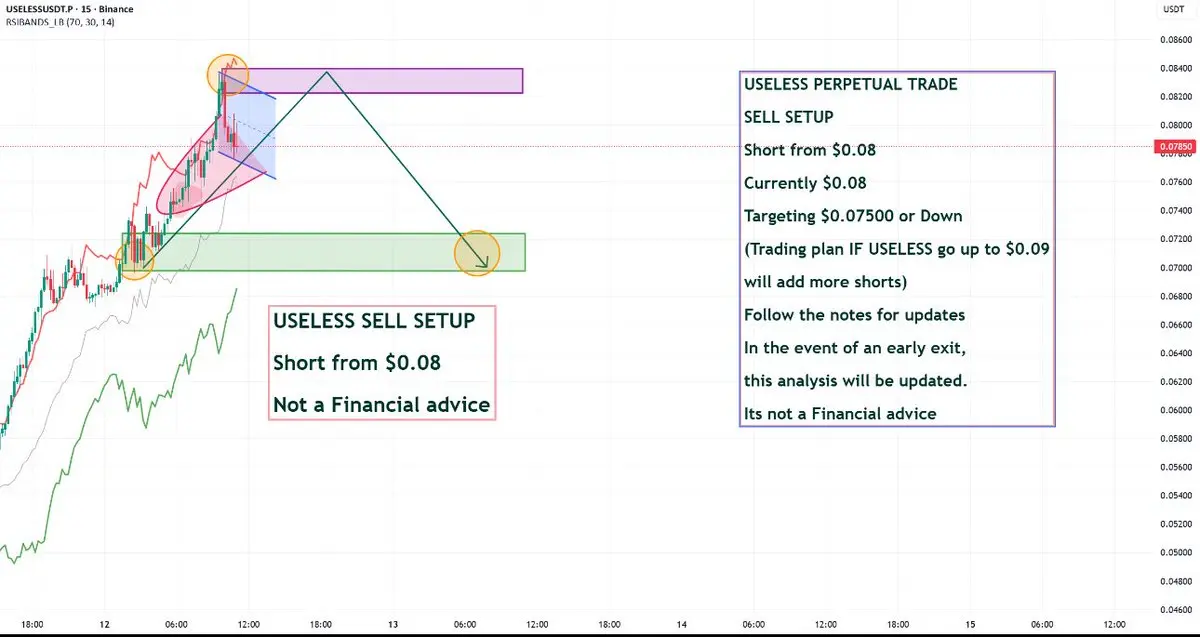Click date label 15 on time axis
Screen dimensions: 1200x637
coord(970,624)
